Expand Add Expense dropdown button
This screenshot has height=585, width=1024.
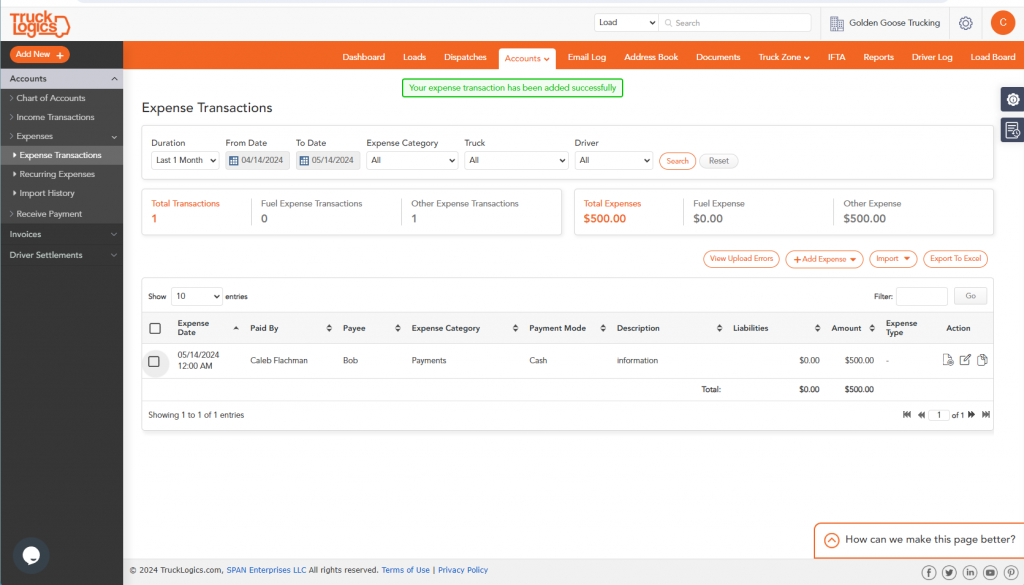pos(824,259)
